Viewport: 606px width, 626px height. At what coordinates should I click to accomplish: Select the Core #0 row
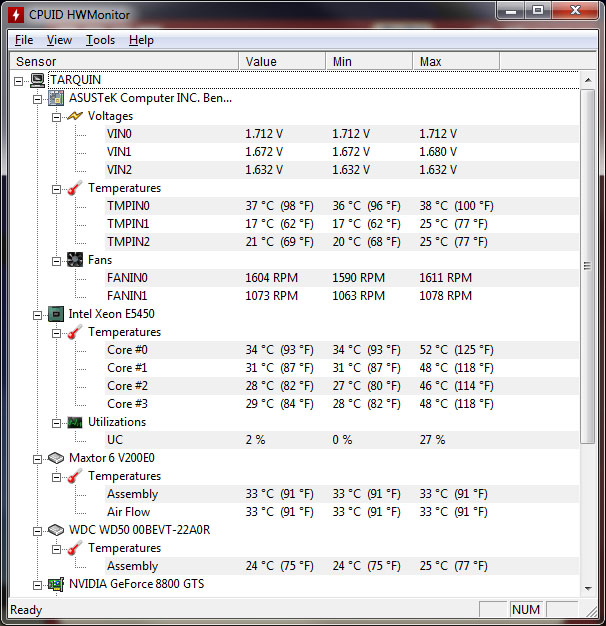pos(342,350)
